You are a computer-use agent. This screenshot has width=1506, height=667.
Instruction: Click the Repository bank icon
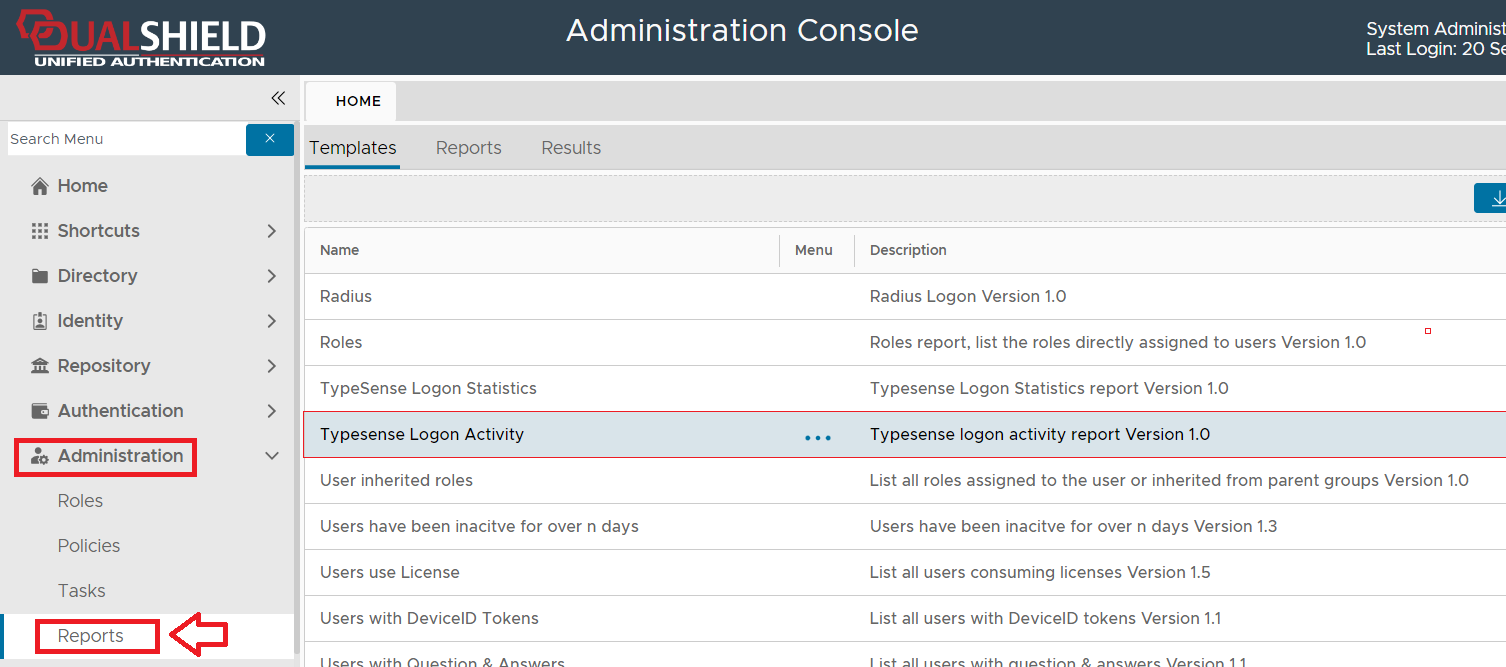click(x=40, y=366)
